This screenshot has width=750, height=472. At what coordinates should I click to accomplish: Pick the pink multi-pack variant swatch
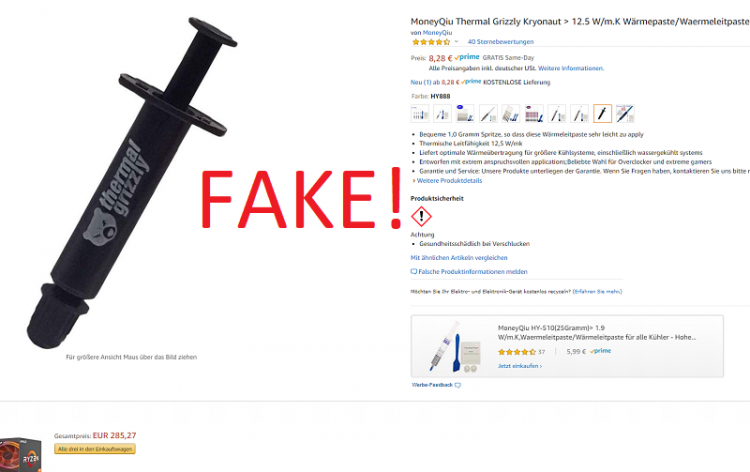533,114
